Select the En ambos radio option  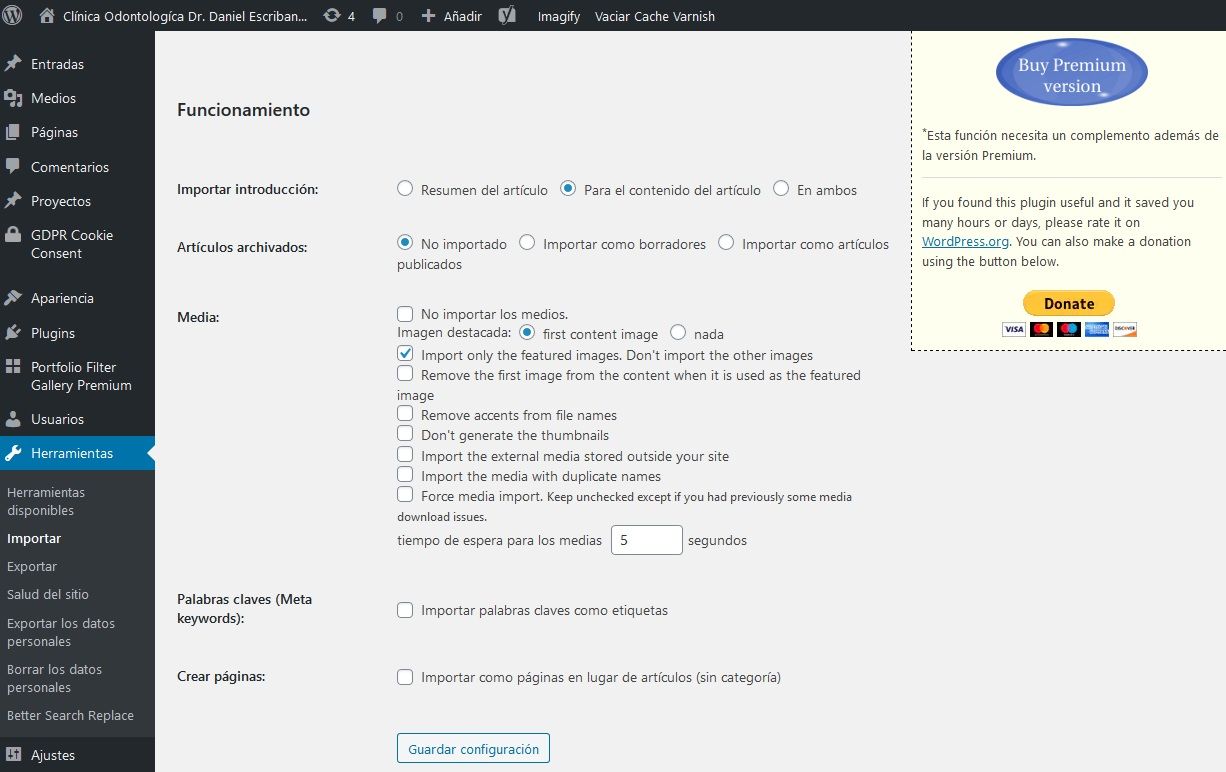pos(781,189)
